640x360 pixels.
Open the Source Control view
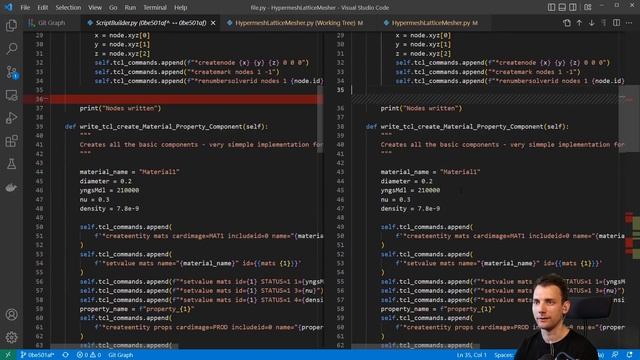tap(11, 72)
